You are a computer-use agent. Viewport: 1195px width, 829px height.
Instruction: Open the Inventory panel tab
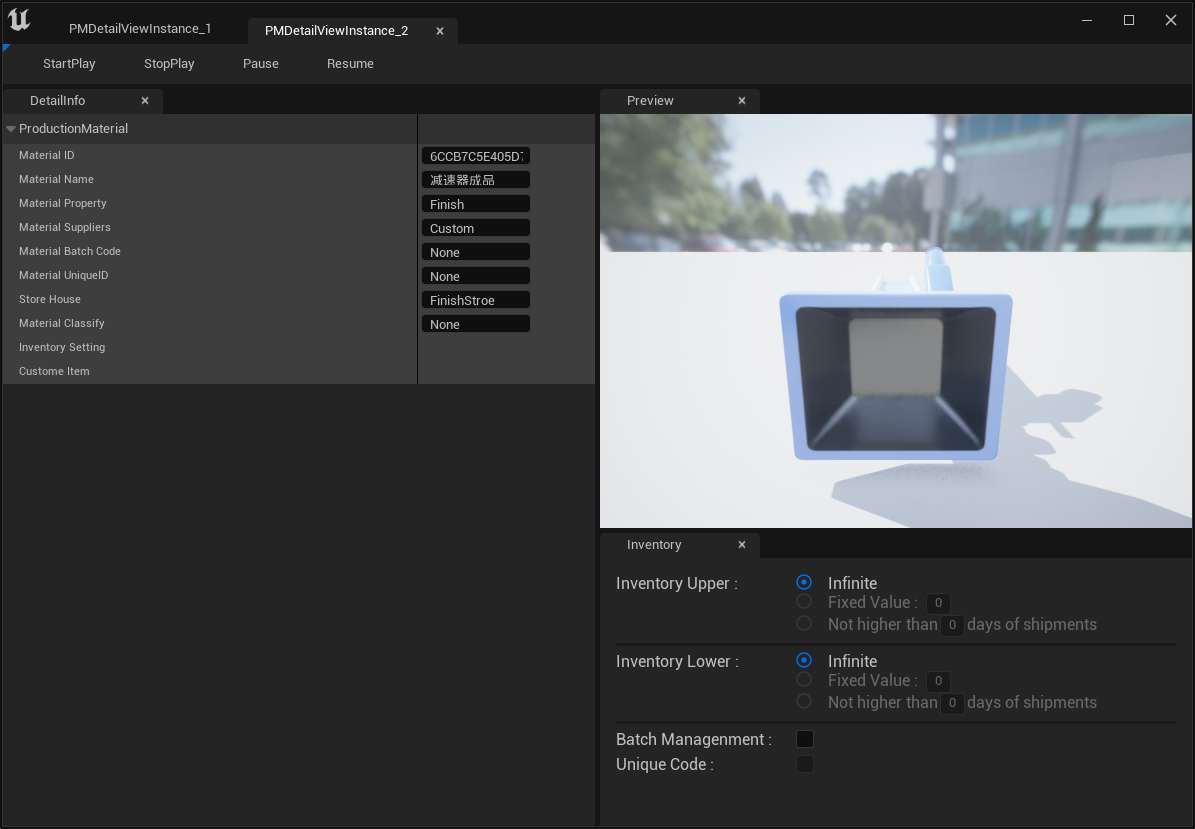click(x=654, y=545)
